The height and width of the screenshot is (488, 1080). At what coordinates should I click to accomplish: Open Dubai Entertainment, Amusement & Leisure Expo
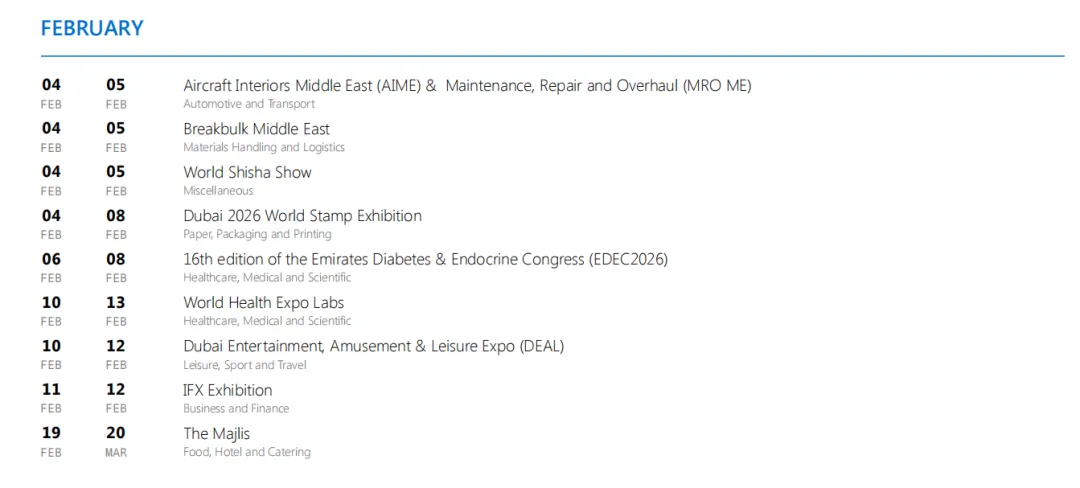pyautogui.click(x=373, y=346)
